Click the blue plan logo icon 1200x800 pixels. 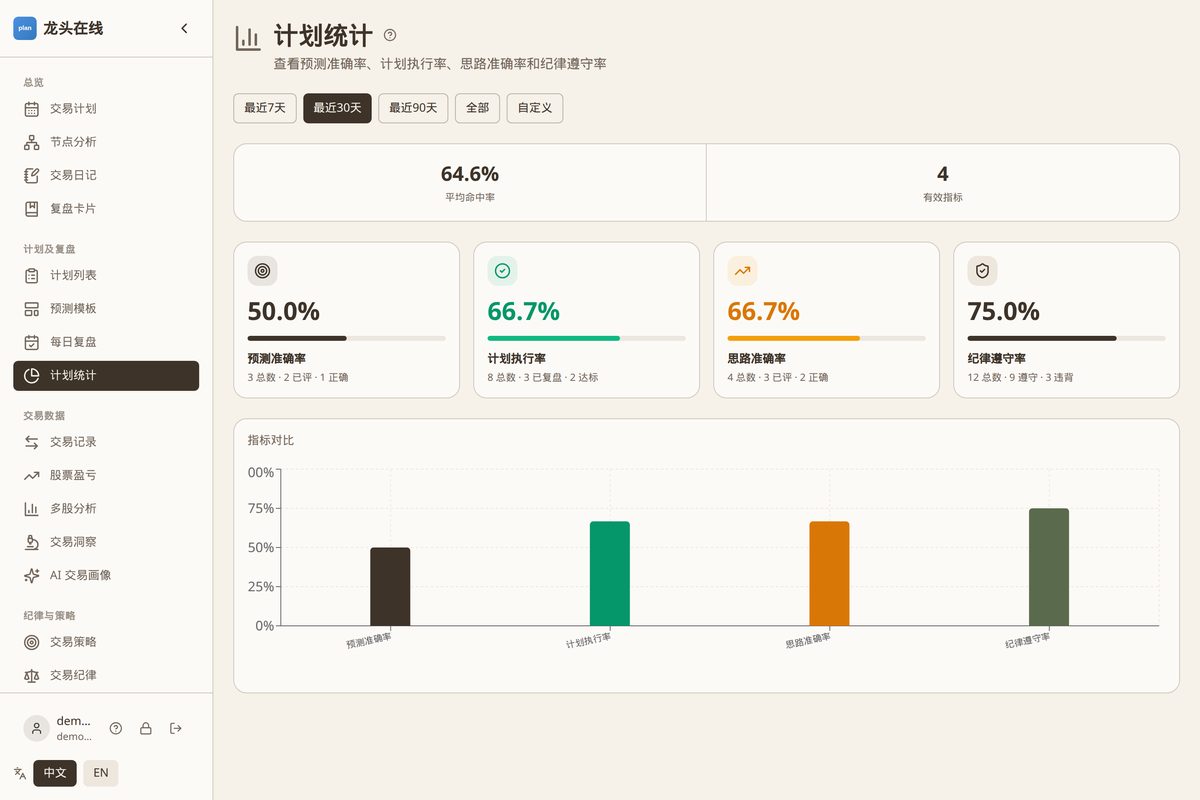tap(25, 28)
